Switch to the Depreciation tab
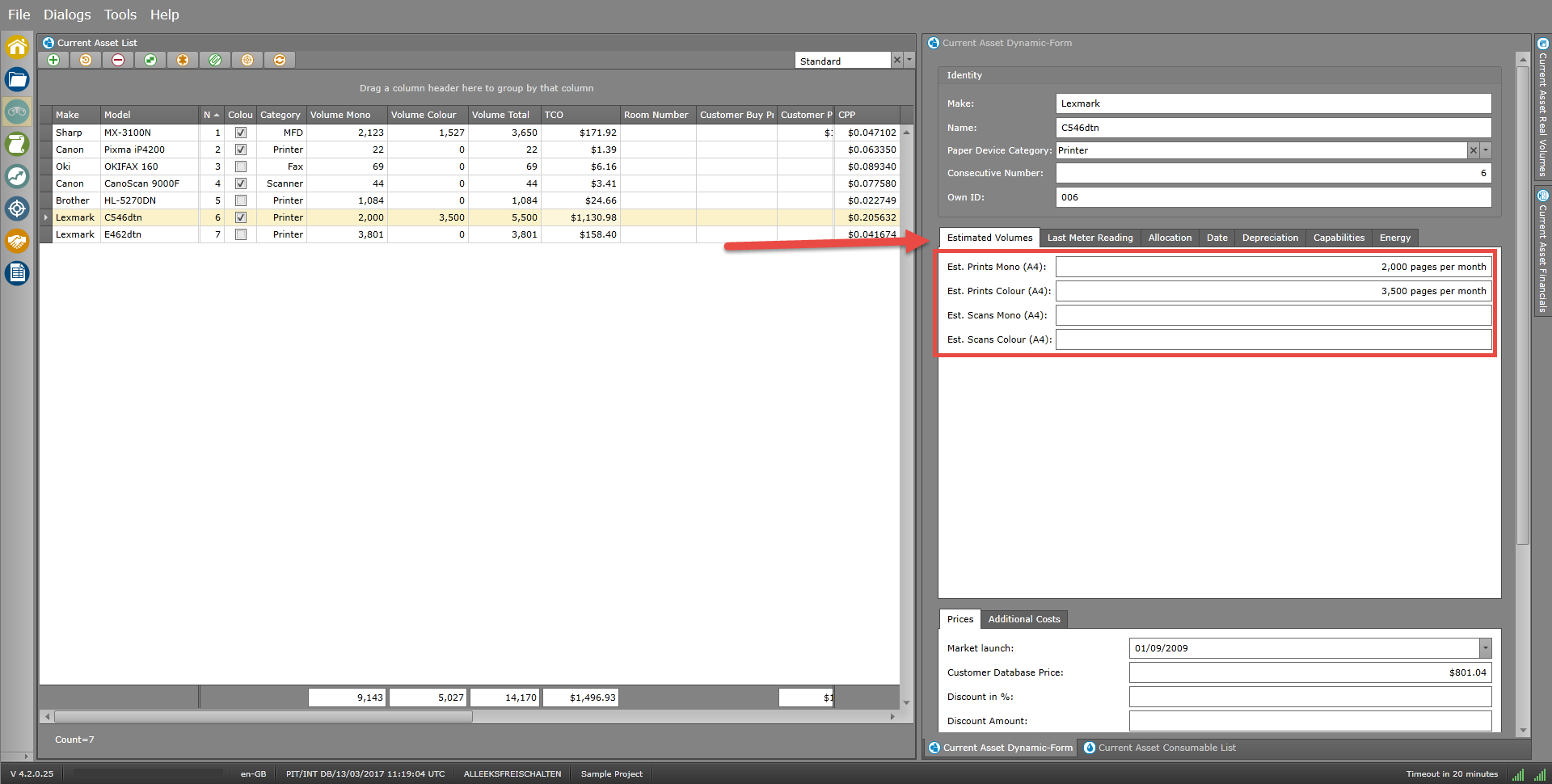This screenshot has width=1552, height=784. click(x=1270, y=238)
